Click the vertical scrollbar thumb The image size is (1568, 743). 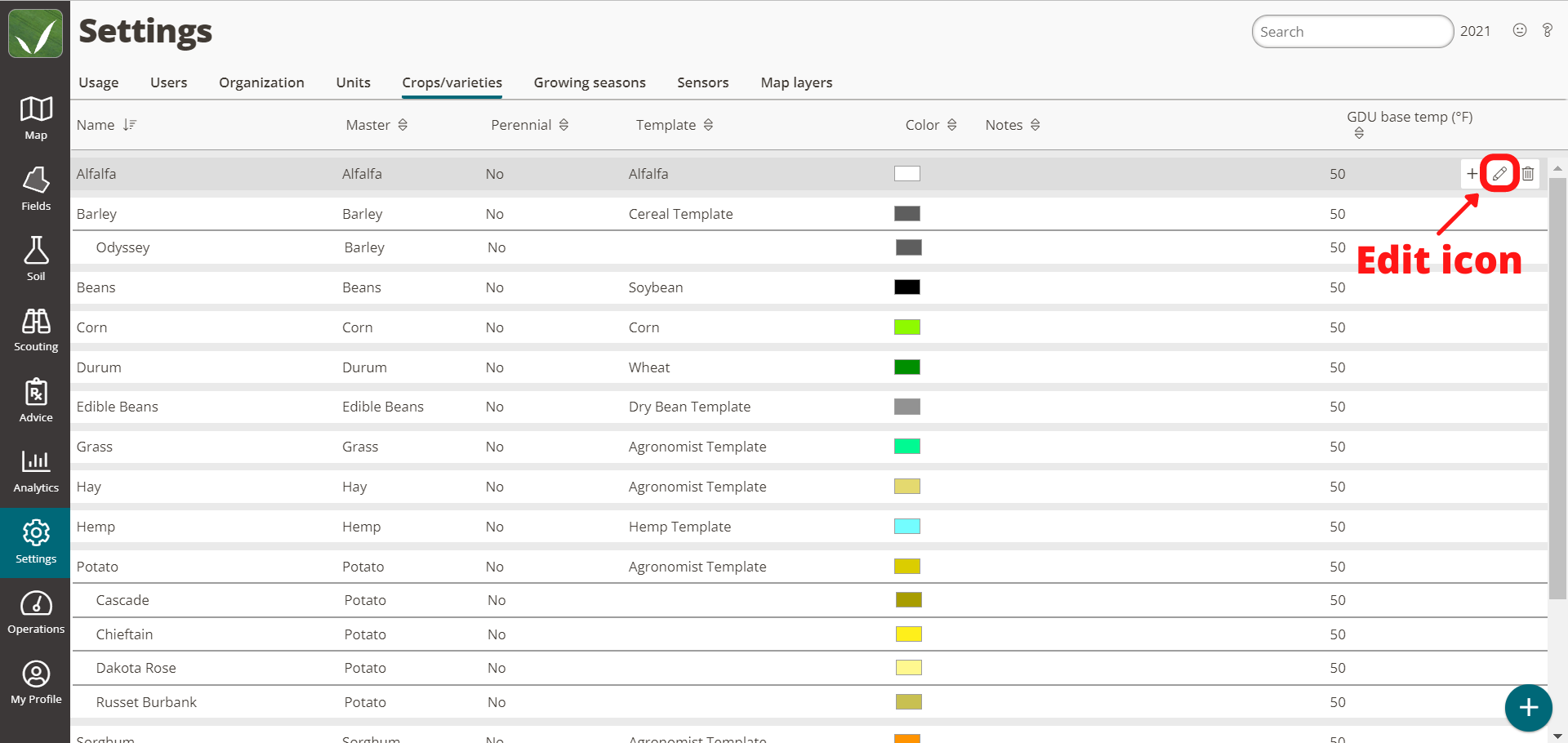(1557, 389)
